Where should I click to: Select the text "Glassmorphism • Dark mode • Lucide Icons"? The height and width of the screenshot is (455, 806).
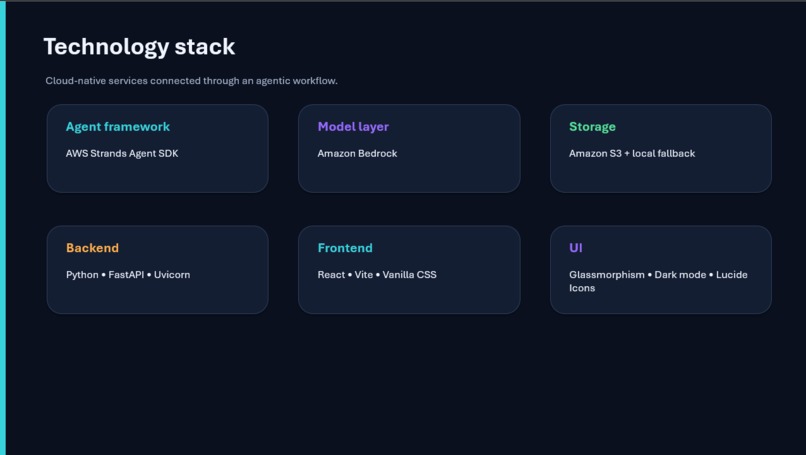point(658,281)
